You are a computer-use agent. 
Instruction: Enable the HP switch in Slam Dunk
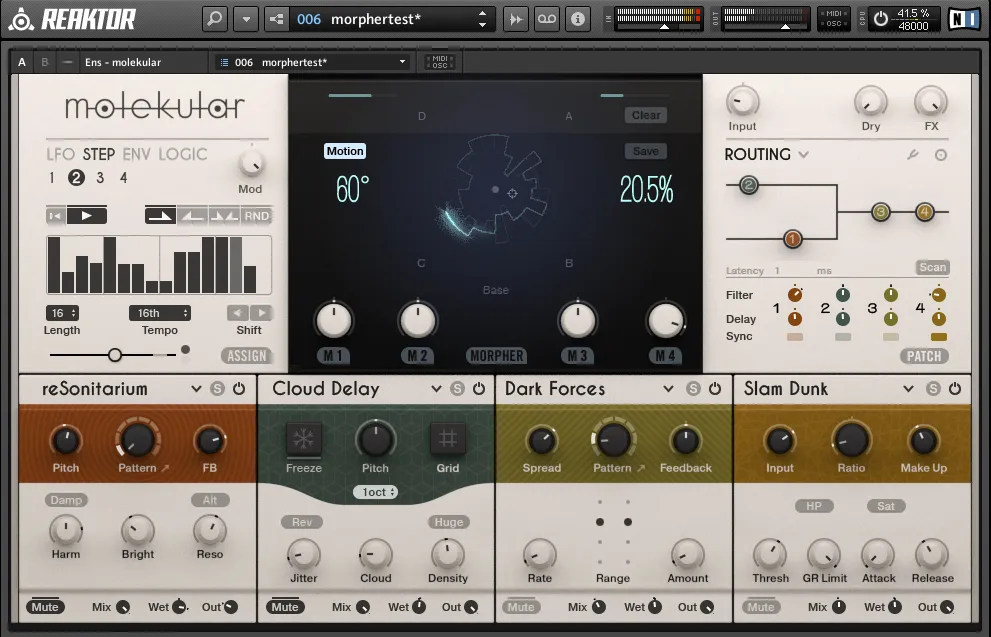click(x=814, y=506)
